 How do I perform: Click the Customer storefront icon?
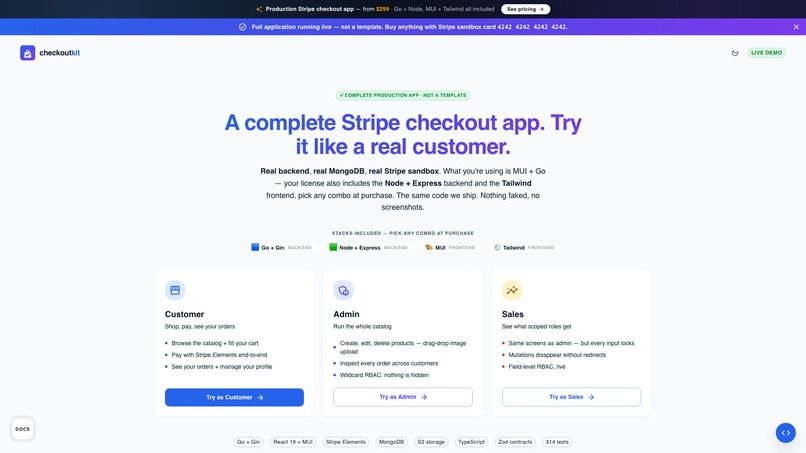click(175, 290)
